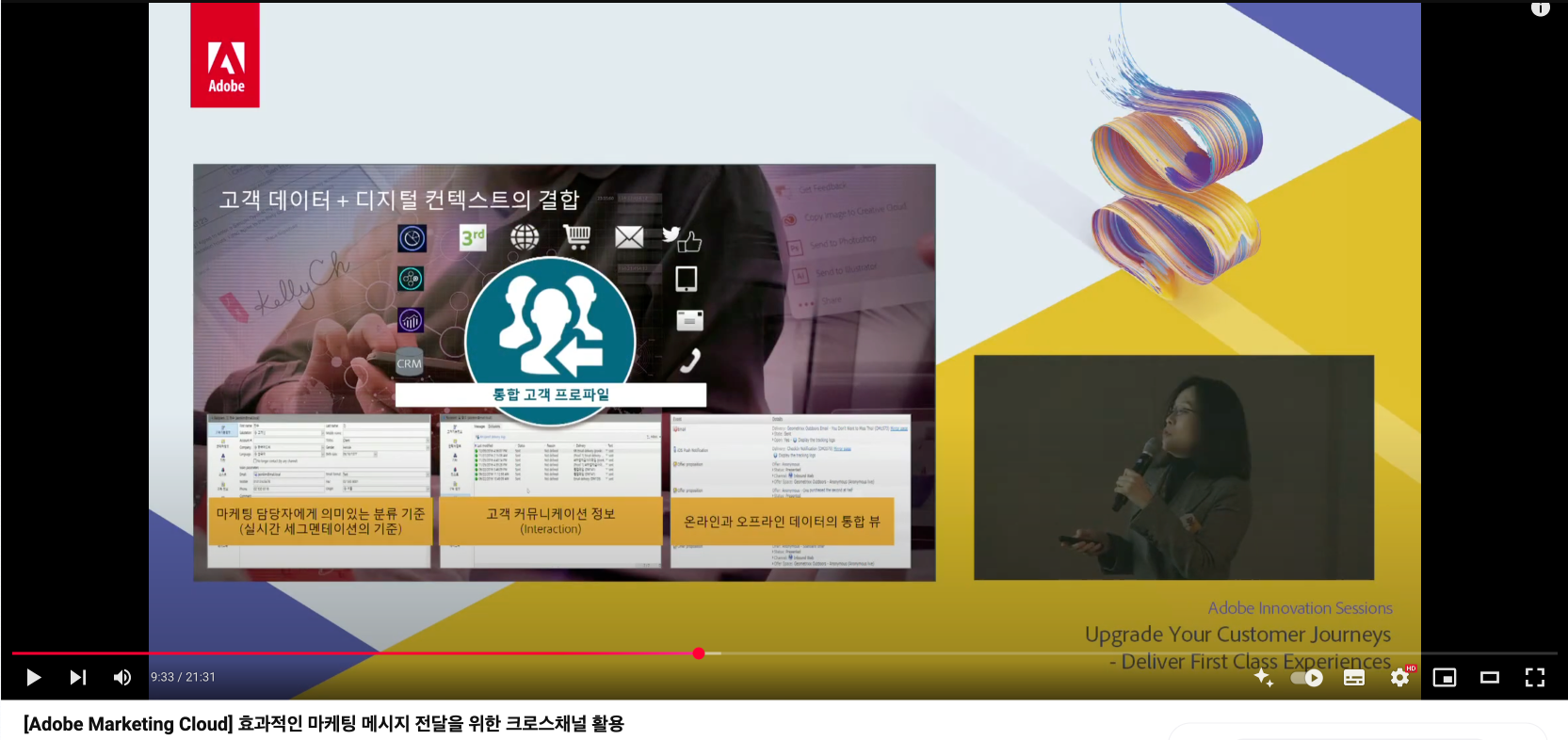
Task: Click the red progress bar scrubber
Action: pyautogui.click(x=699, y=653)
